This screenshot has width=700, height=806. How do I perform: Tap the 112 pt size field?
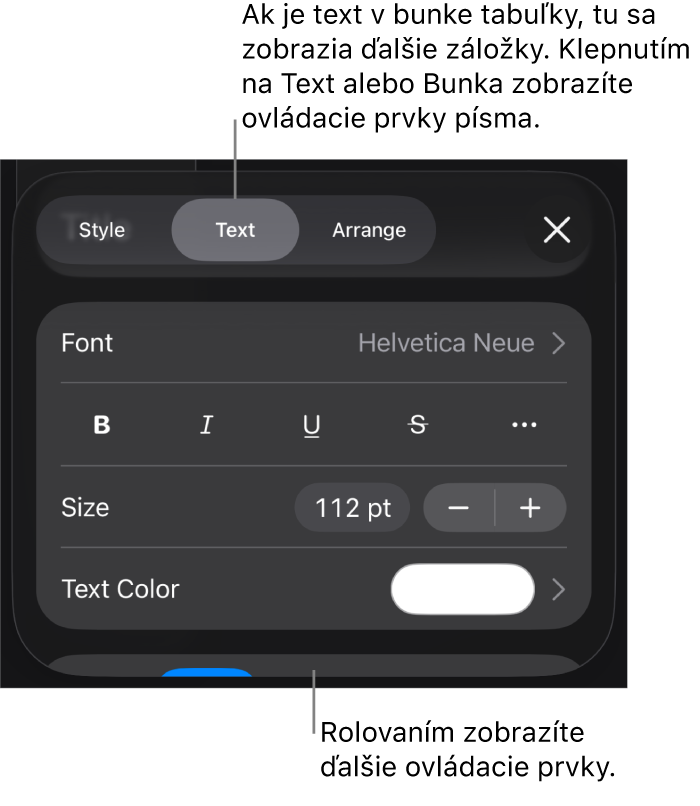pyautogui.click(x=353, y=508)
